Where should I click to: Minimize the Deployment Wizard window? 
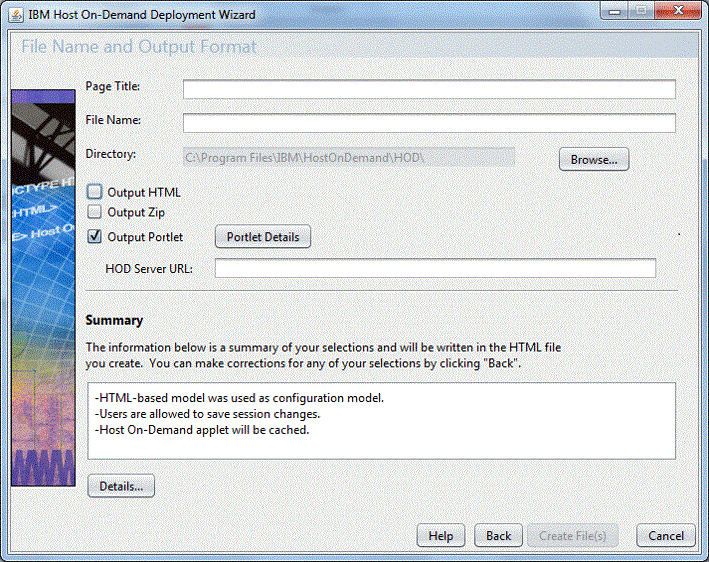click(x=614, y=11)
